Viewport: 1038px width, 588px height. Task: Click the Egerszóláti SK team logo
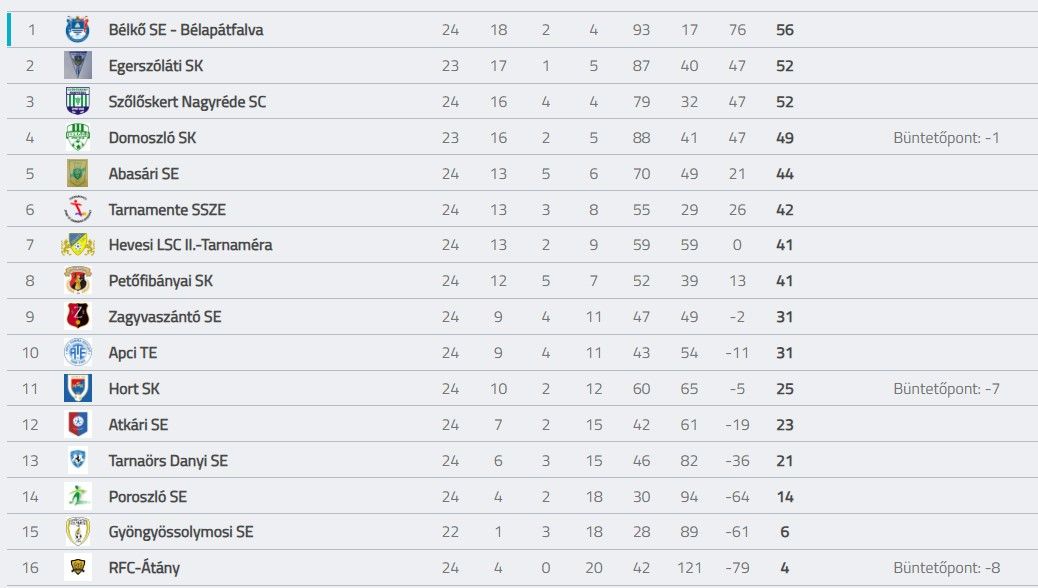(77, 66)
